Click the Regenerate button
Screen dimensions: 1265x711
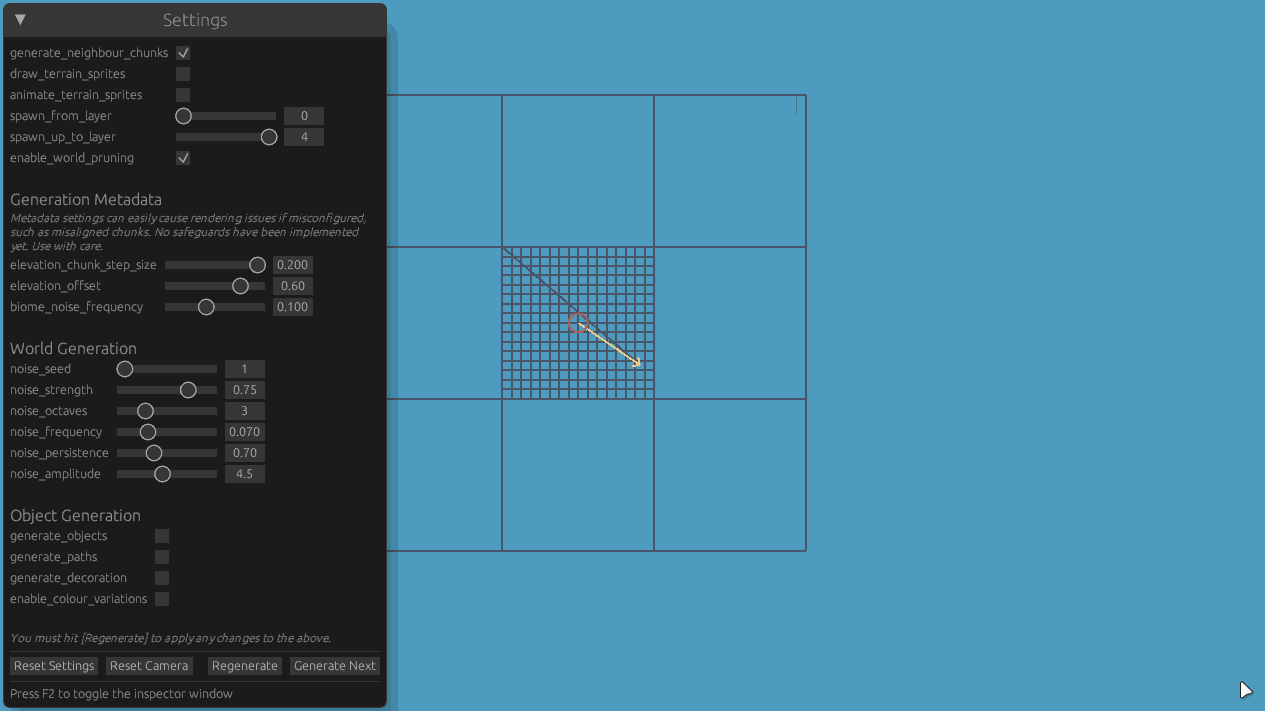tap(245, 666)
